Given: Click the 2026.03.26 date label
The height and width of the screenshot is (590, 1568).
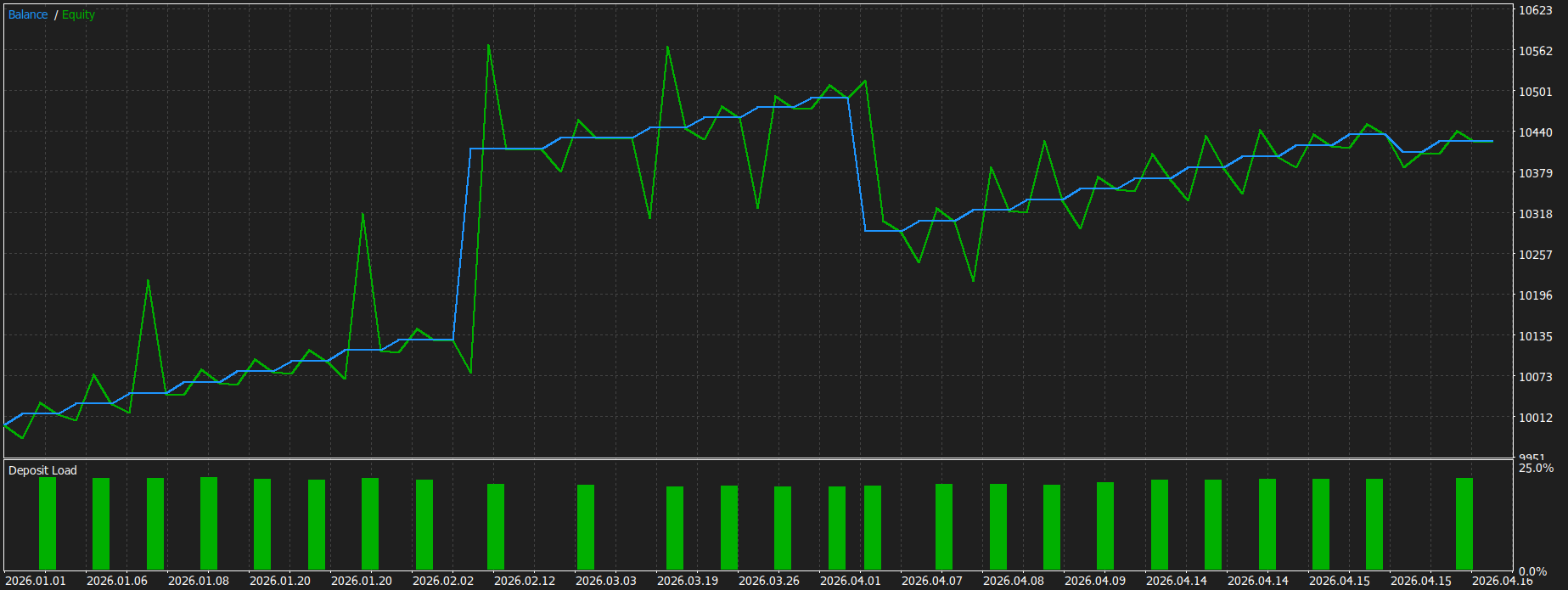Looking at the screenshot, I should pyautogui.click(x=769, y=581).
